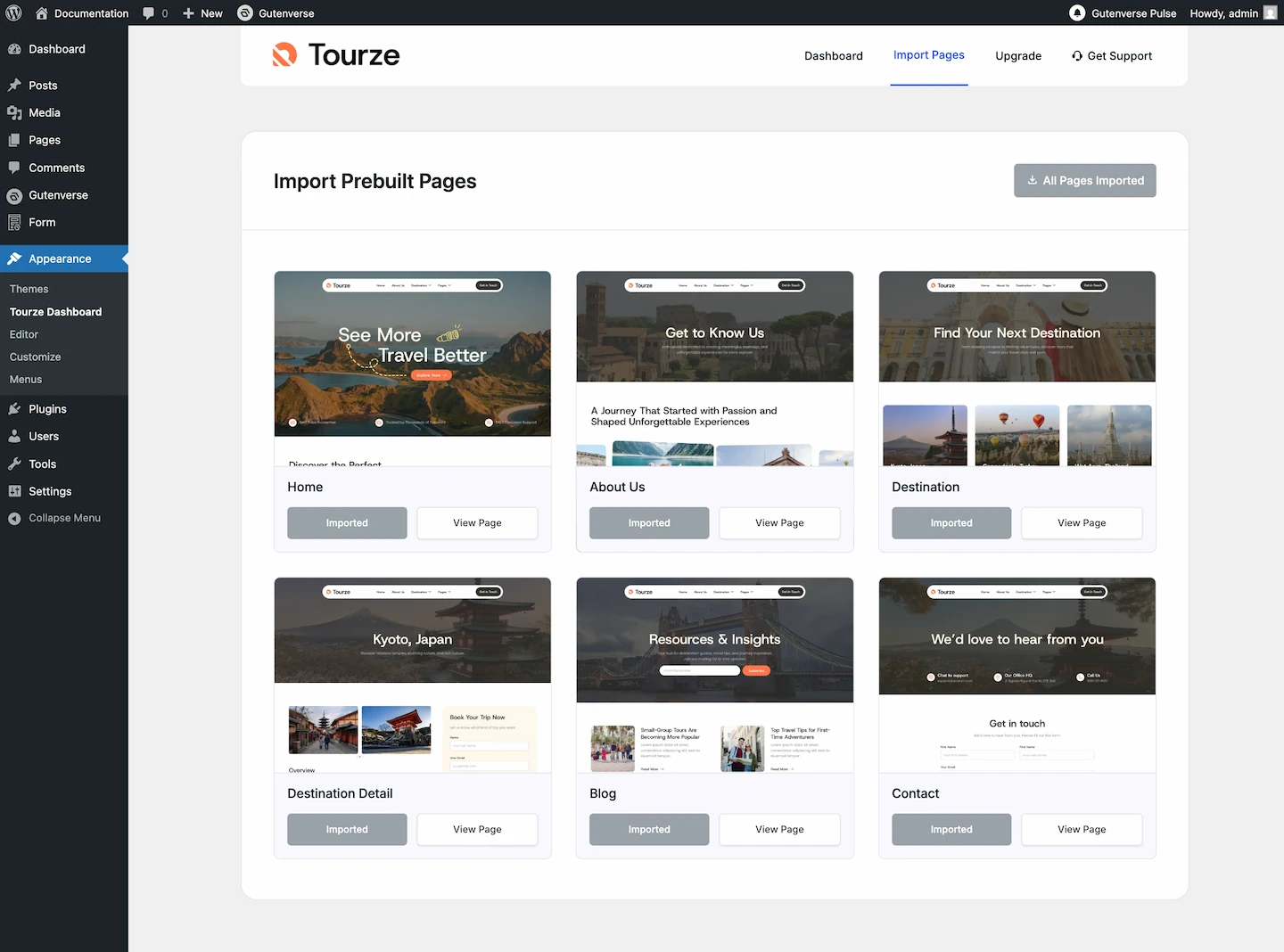View the Contact page
1284x952 pixels.
(1081, 830)
